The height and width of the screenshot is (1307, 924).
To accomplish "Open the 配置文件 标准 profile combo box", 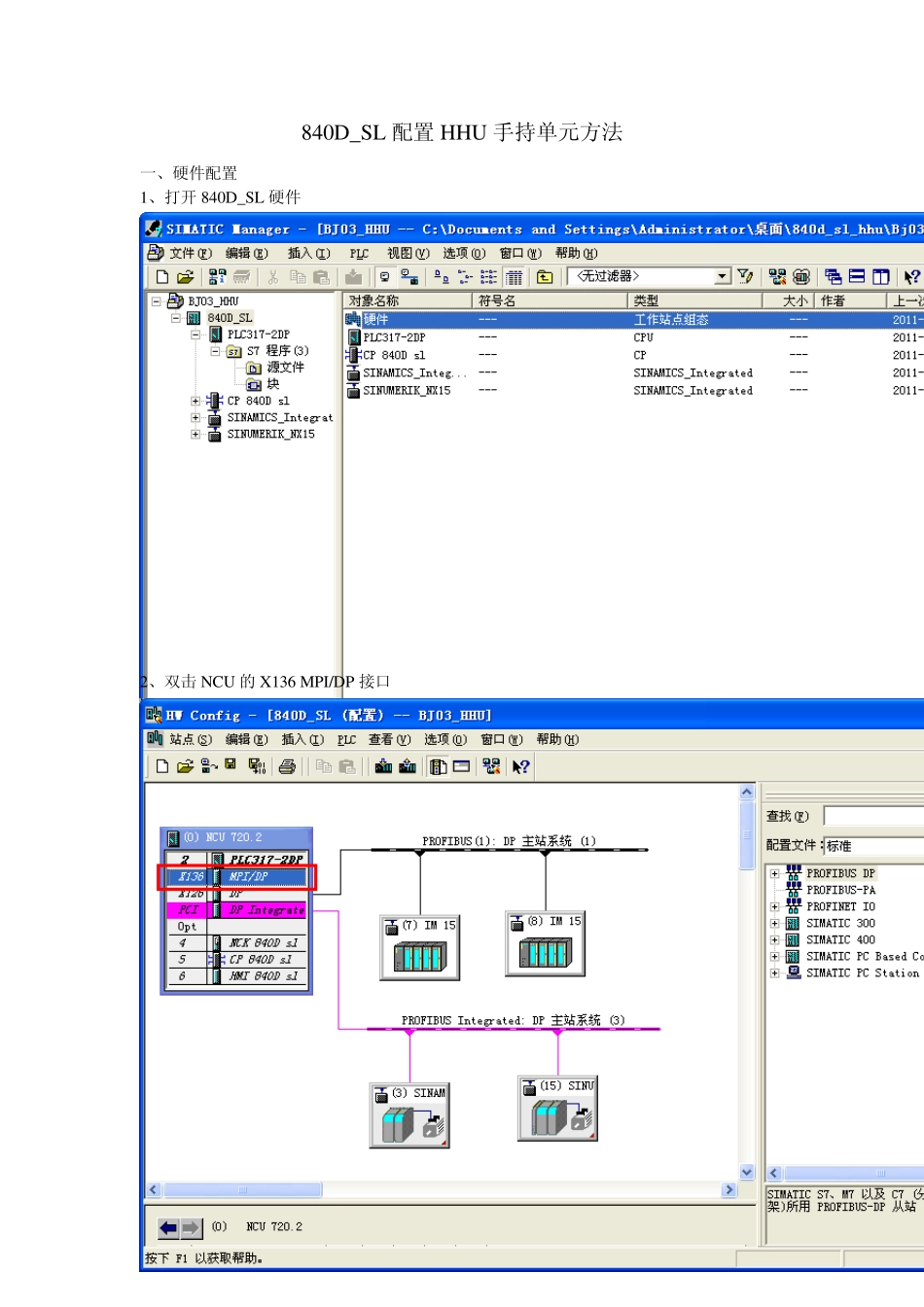I will (x=873, y=846).
